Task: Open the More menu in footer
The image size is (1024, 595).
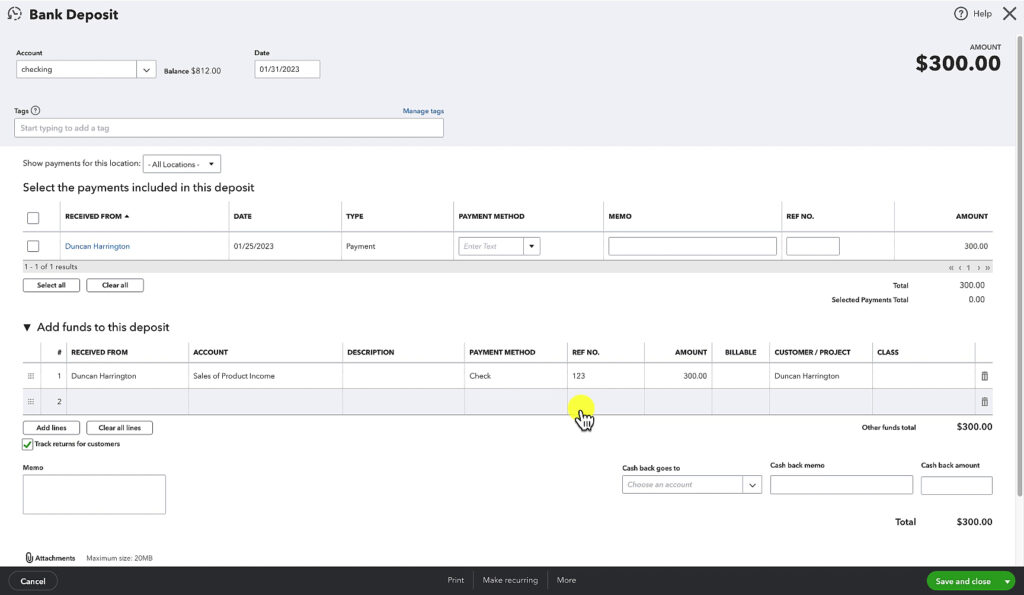Action: [566, 580]
